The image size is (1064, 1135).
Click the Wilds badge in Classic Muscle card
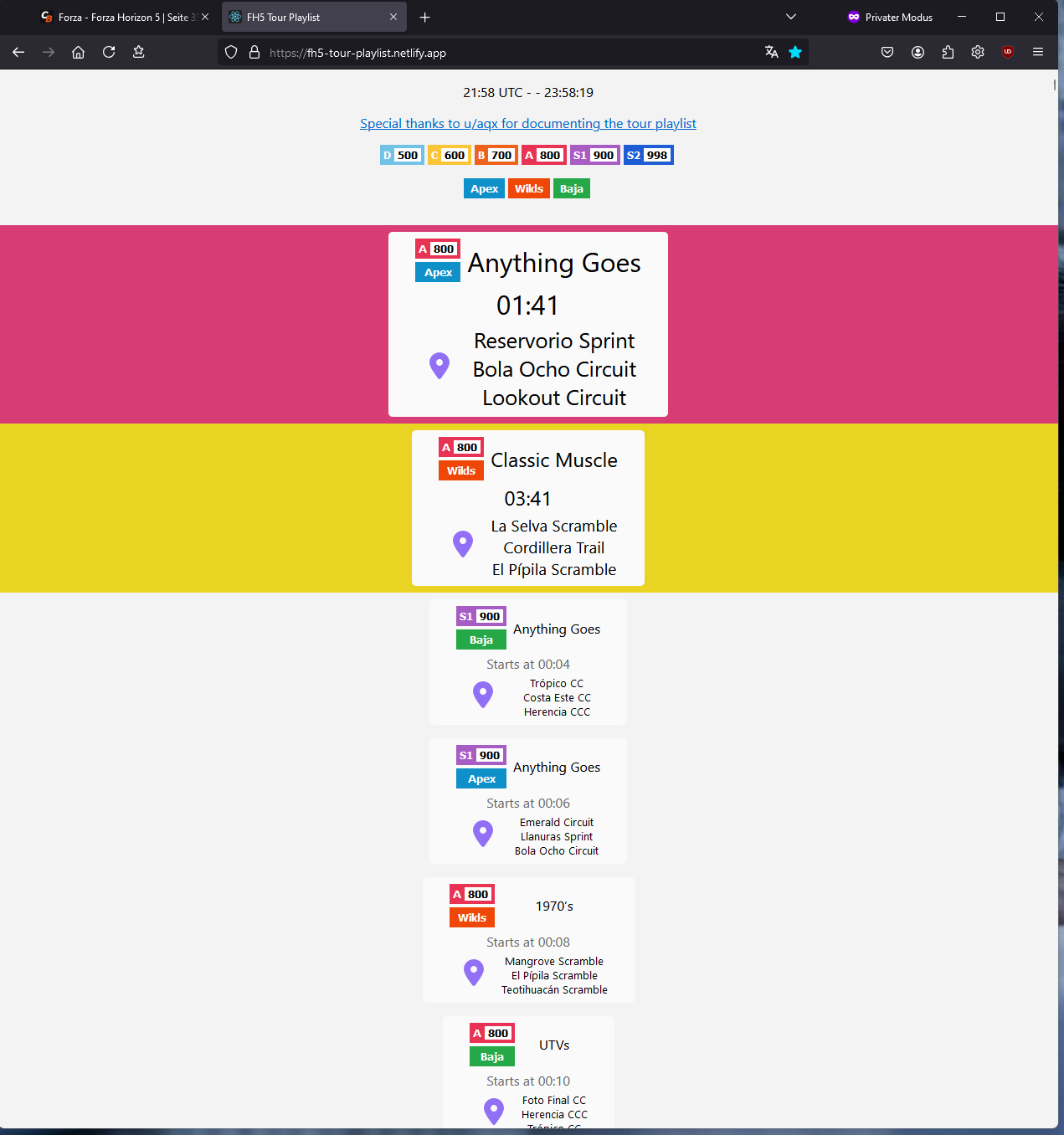pyautogui.click(x=461, y=470)
